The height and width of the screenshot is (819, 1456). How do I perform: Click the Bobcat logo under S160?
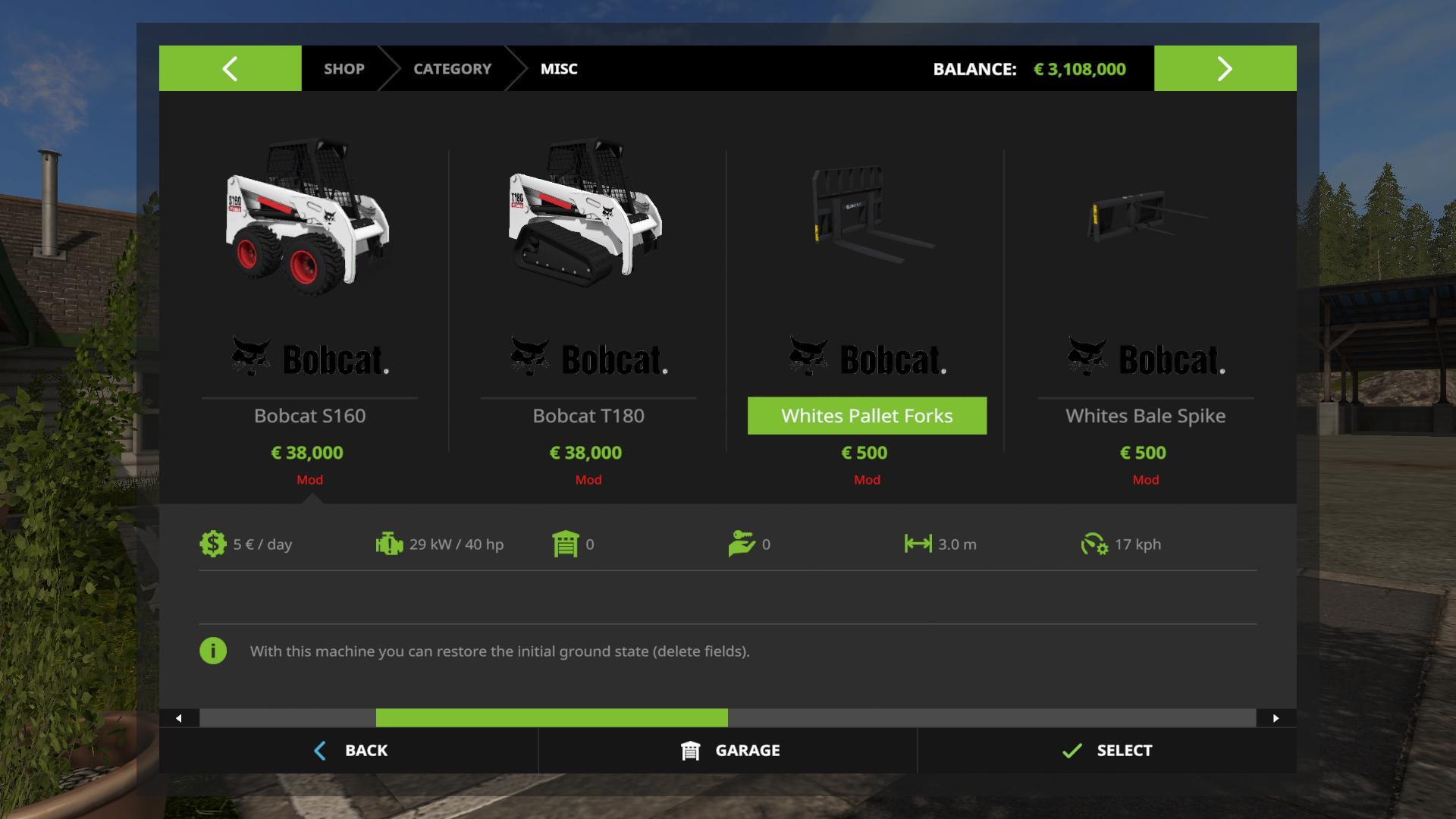(x=309, y=356)
